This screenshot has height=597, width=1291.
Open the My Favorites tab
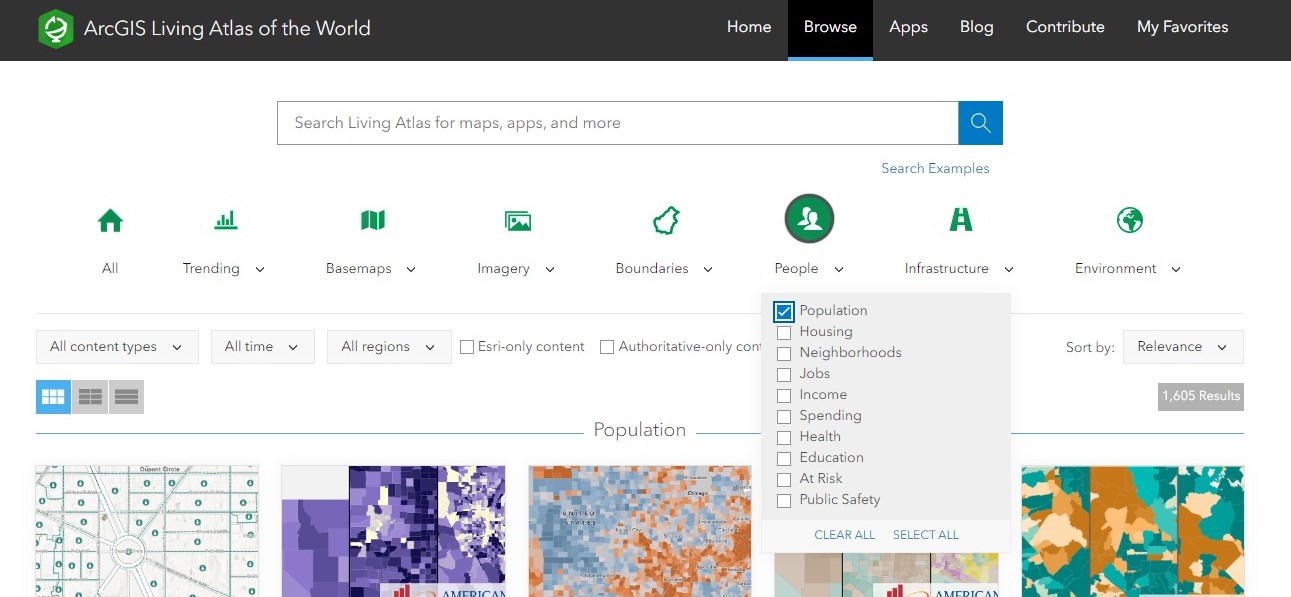pos(1182,28)
